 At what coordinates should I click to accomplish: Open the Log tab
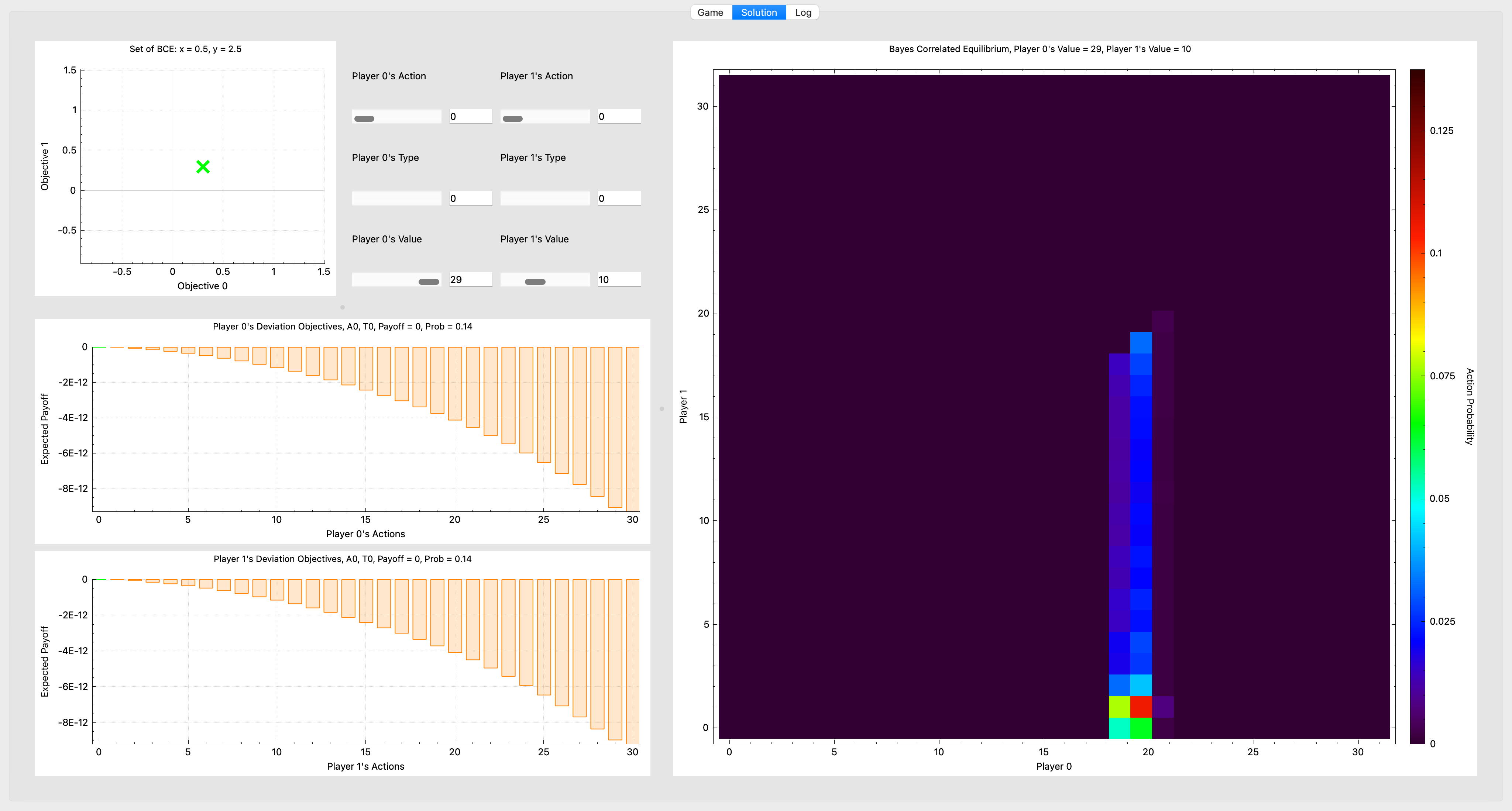(803, 12)
